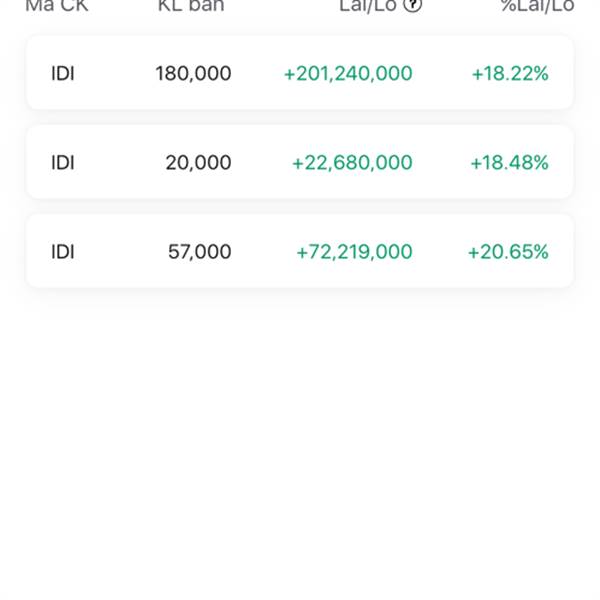Click the 20,000 sold volume value
This screenshot has height=600, width=600.
click(x=199, y=162)
